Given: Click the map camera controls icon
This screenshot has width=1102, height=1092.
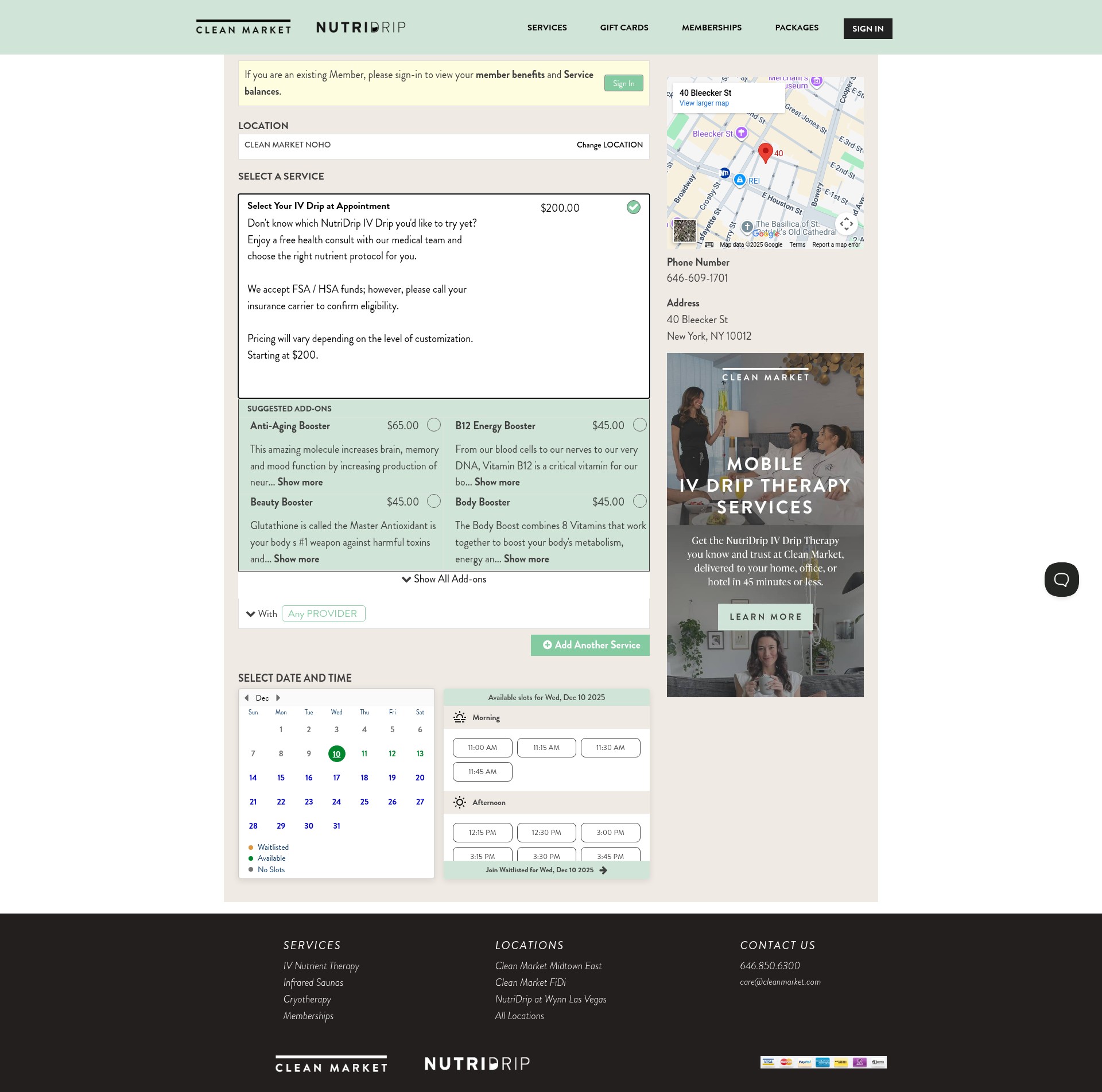Looking at the screenshot, I should [x=847, y=224].
